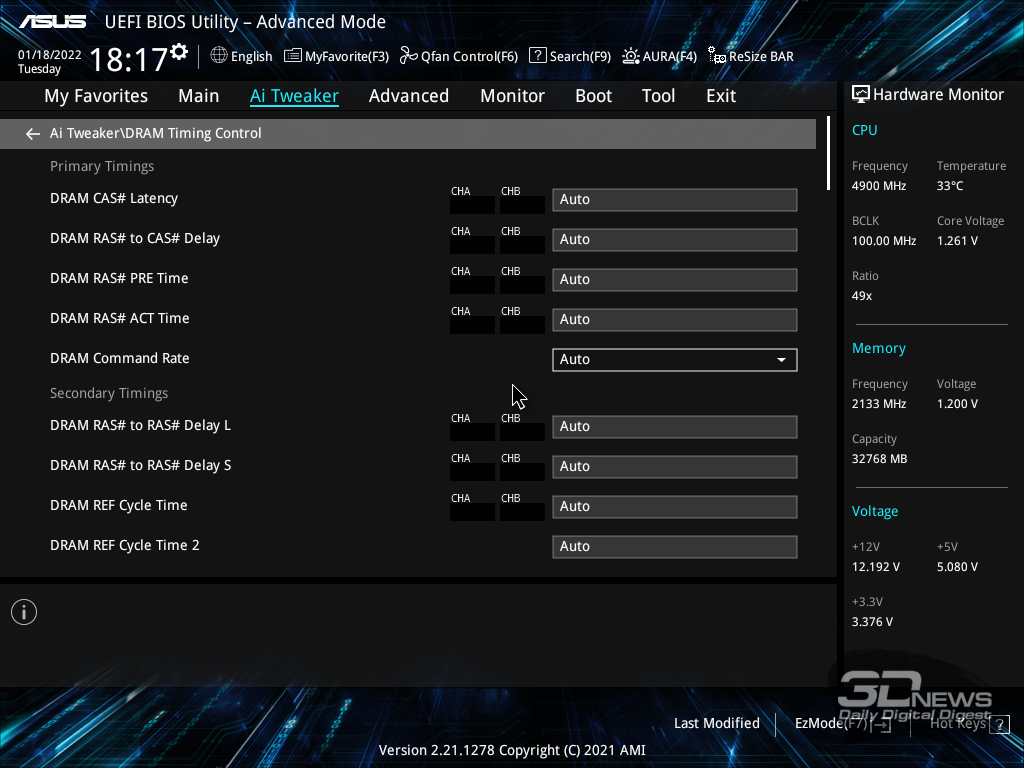
Task: Click the info circle icon
Action: coord(24,612)
